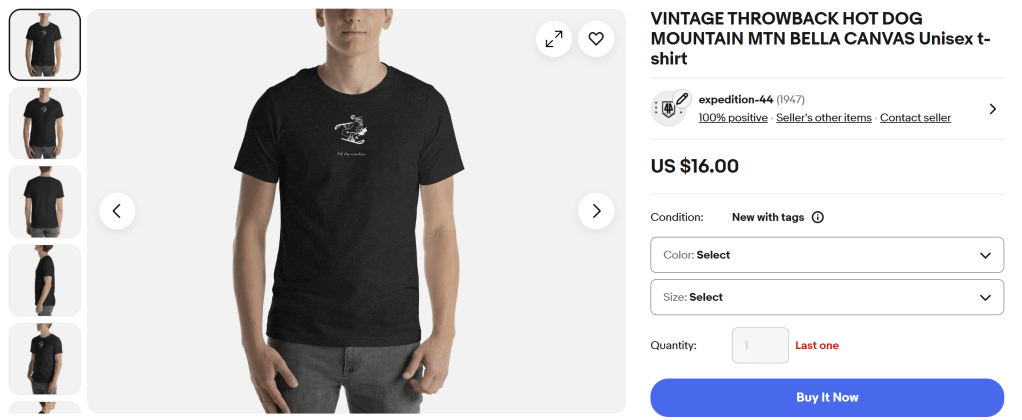Go to next product image
Viewport: 1022px width, 420px height.
(x=596, y=211)
